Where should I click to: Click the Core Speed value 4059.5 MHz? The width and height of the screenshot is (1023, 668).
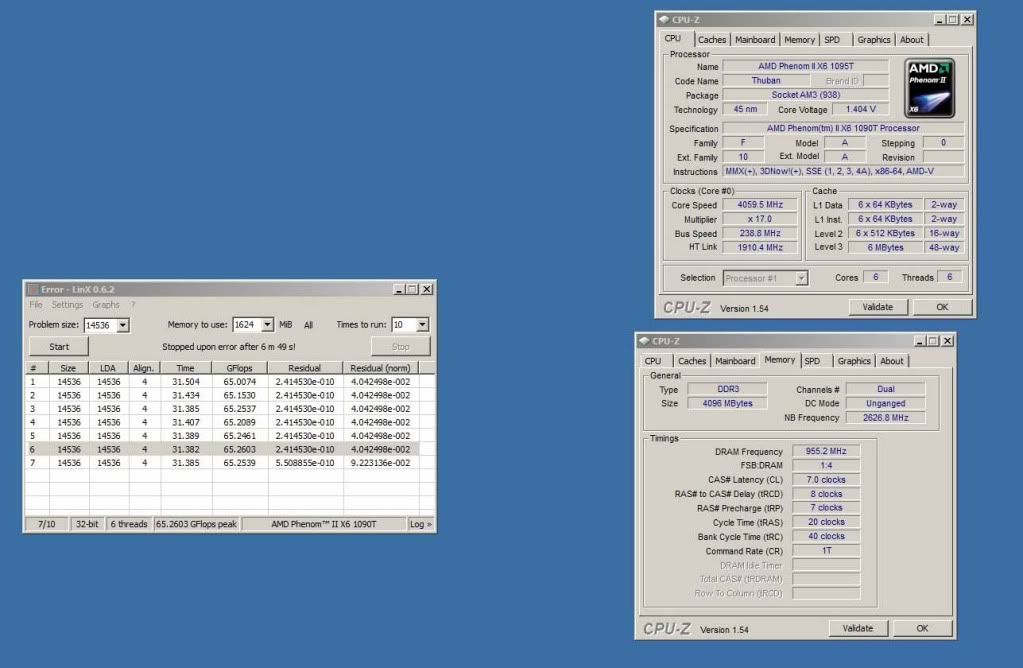pyautogui.click(x=760, y=205)
